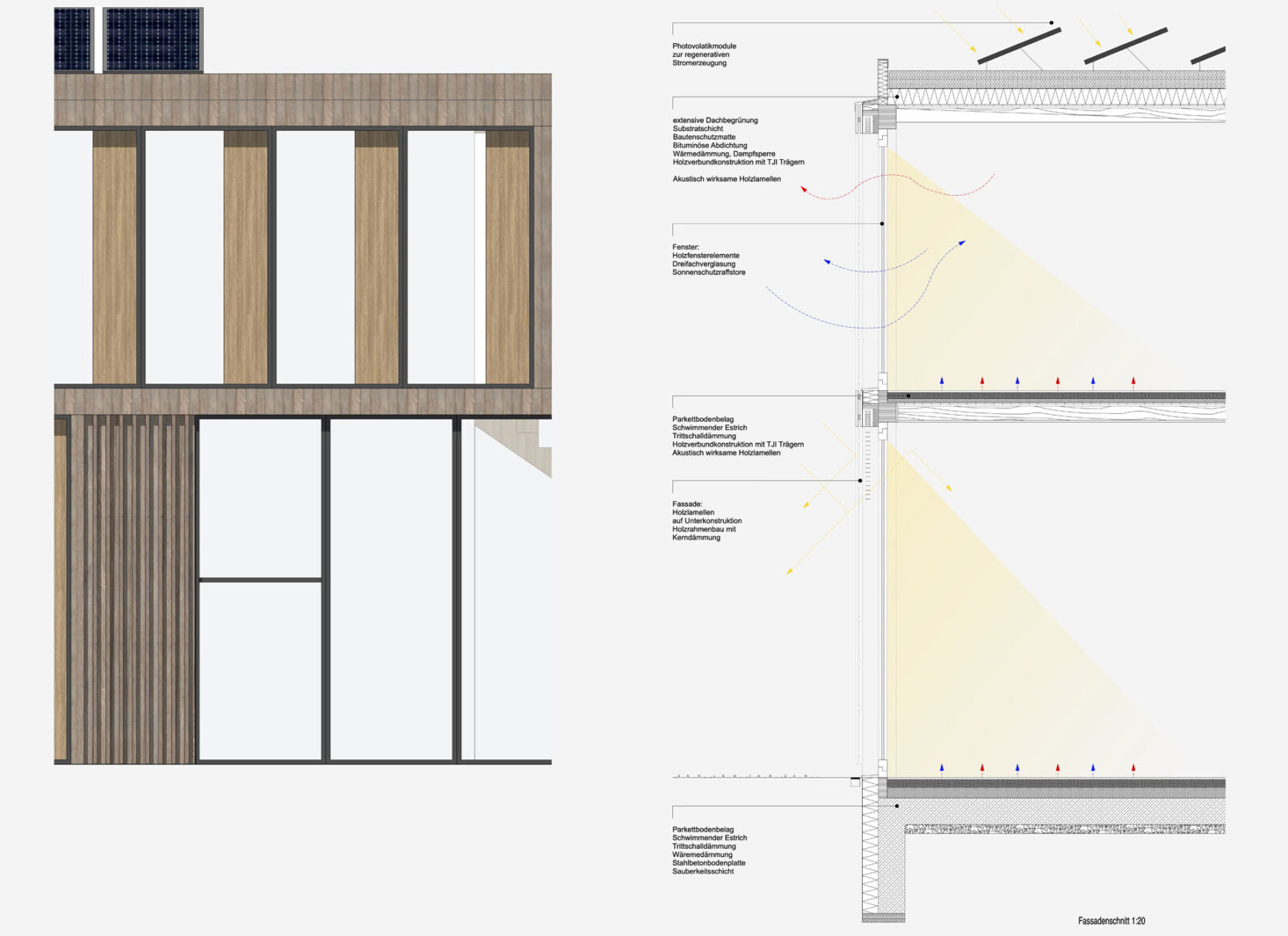The image size is (1288, 936).
Task: Click the 'Fassadenschnitt 1:20' drawing title
Action: pos(1111,921)
